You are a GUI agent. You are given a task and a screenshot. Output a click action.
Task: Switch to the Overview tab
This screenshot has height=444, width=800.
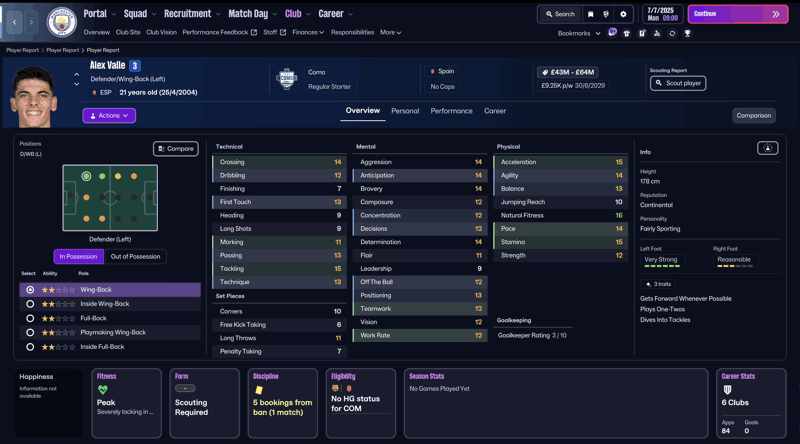point(363,111)
